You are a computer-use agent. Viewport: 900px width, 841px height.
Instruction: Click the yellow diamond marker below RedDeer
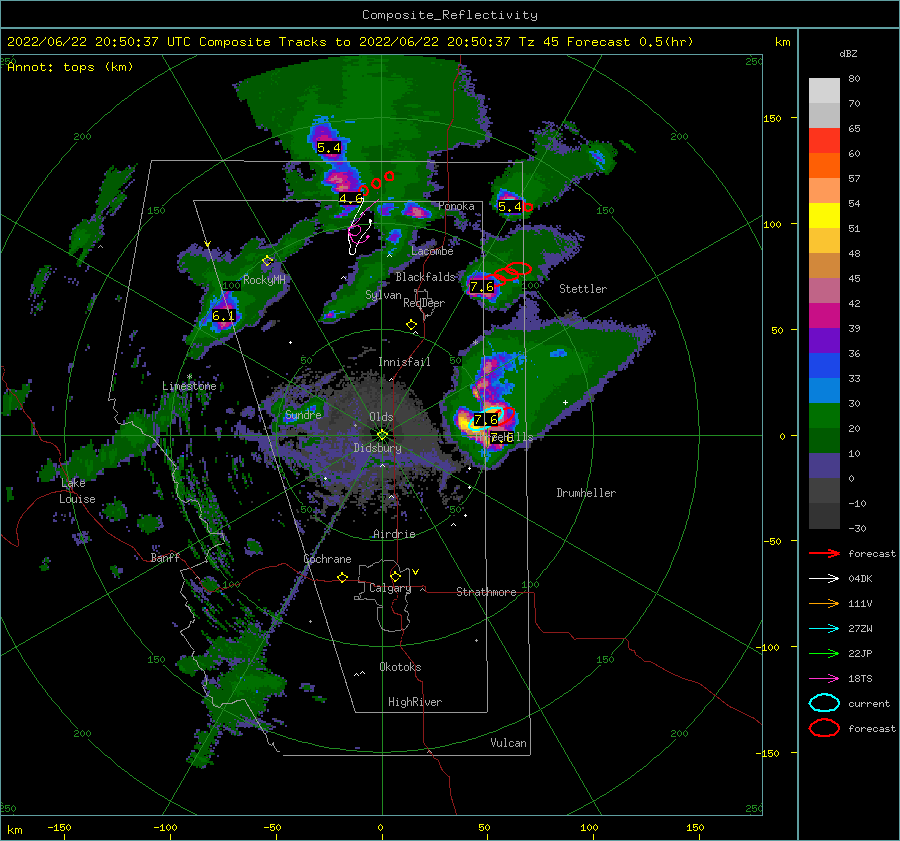click(x=411, y=325)
